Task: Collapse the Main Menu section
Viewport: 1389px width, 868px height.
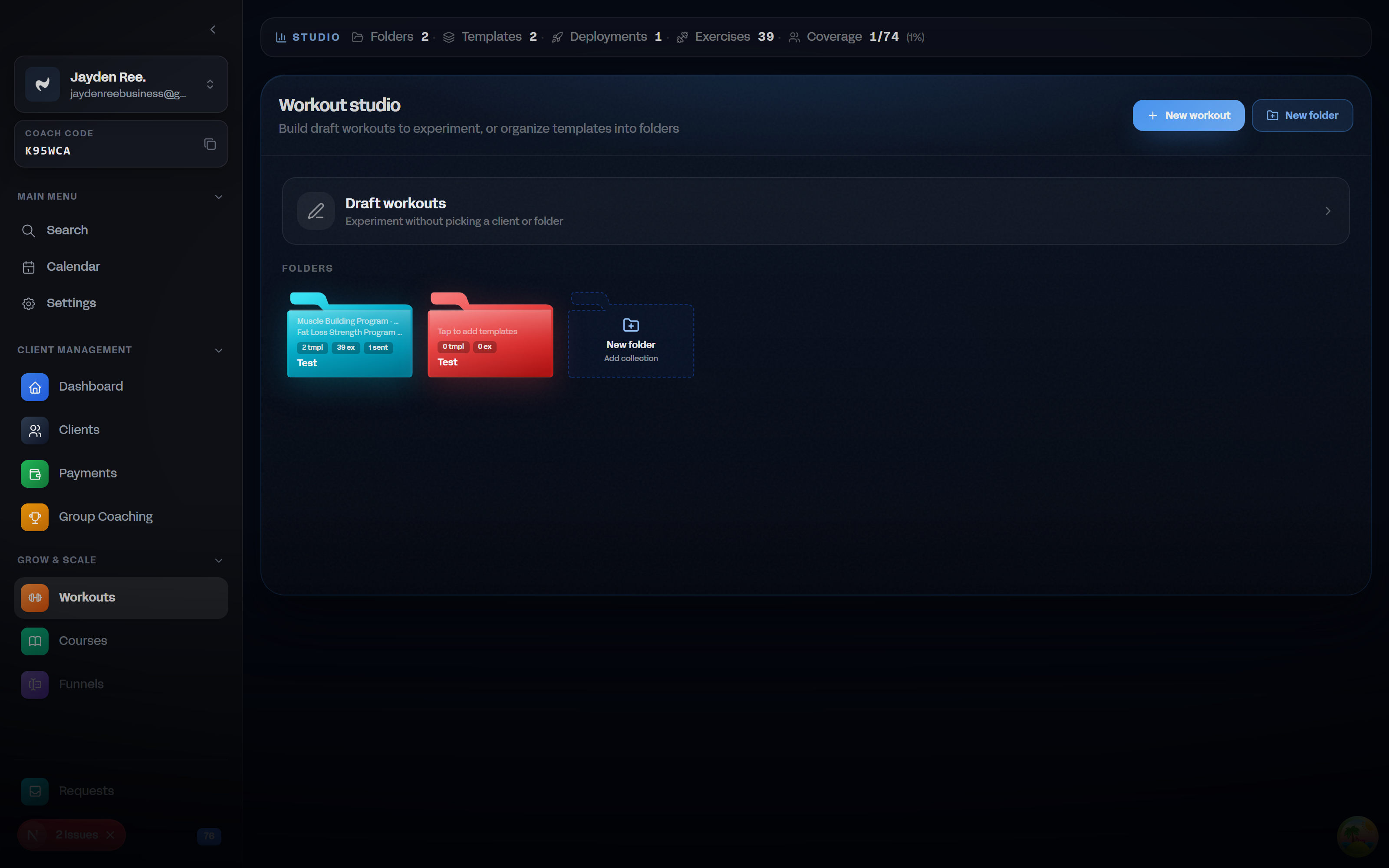Action: point(219,197)
